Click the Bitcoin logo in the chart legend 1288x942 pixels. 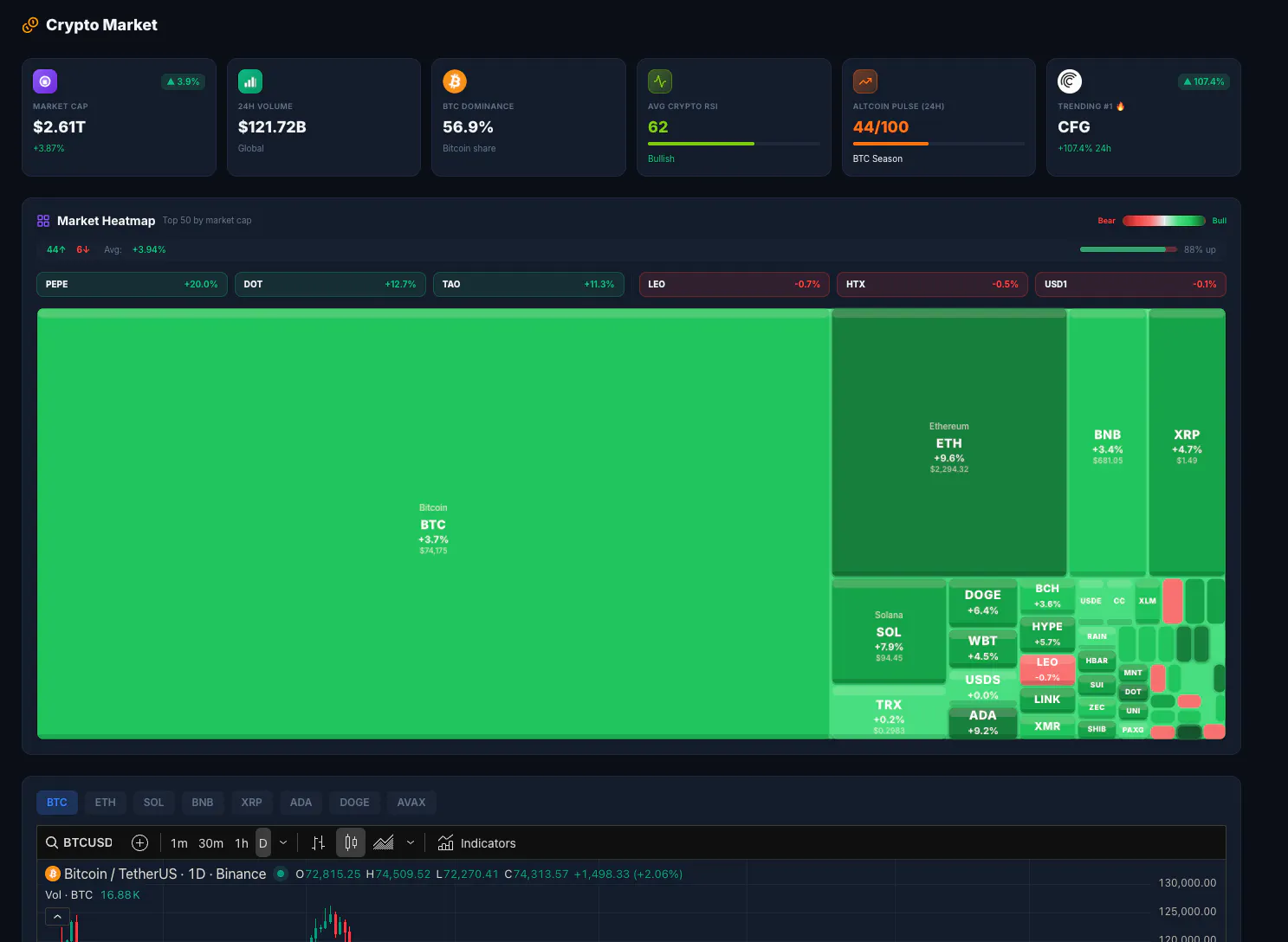click(53, 874)
